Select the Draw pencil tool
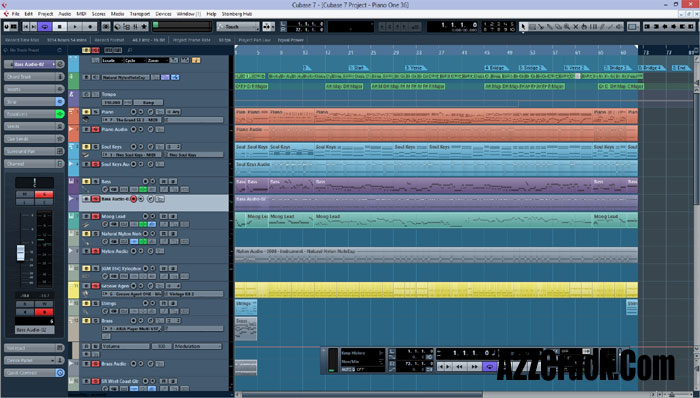 601,27
